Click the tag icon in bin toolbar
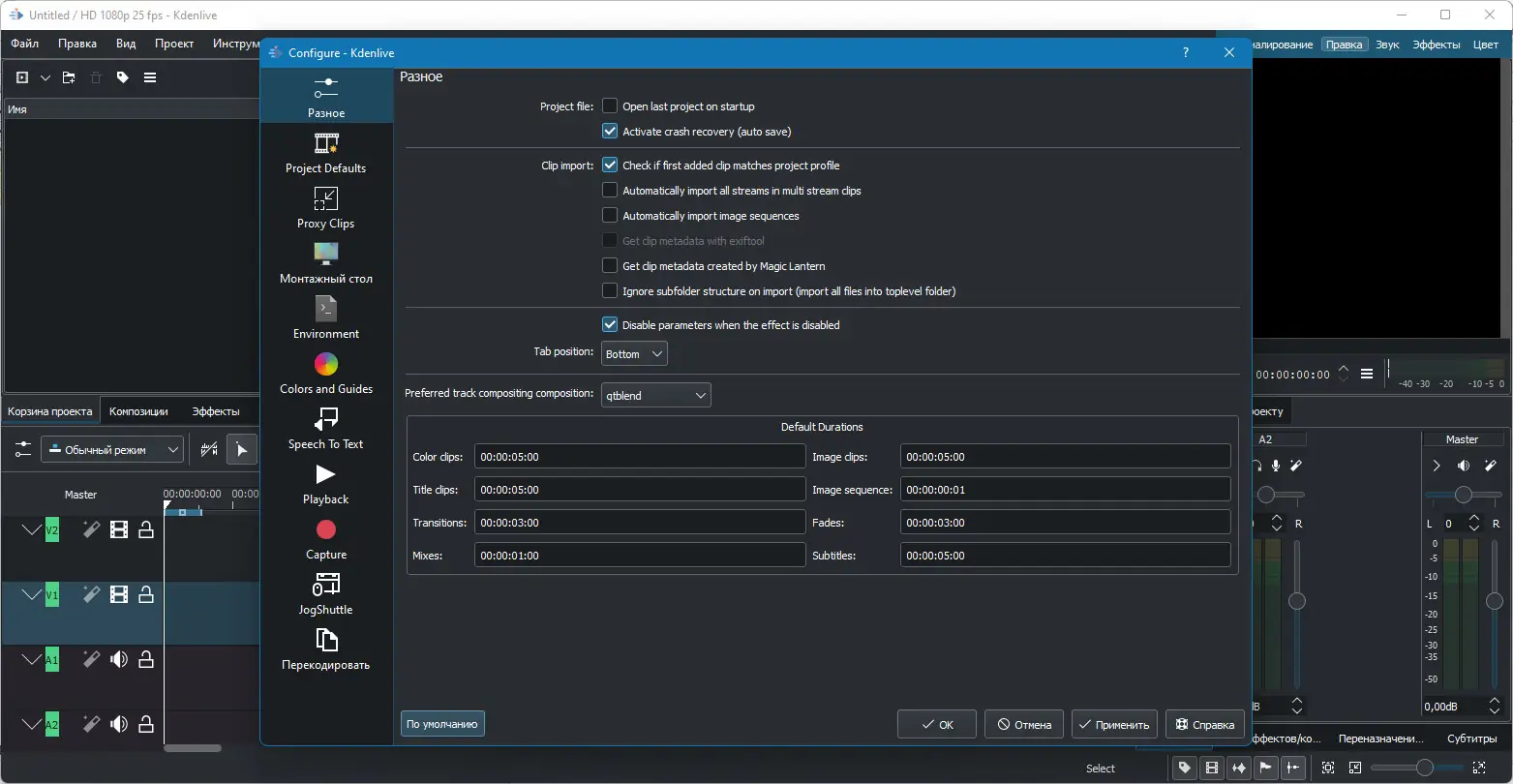 [123, 77]
